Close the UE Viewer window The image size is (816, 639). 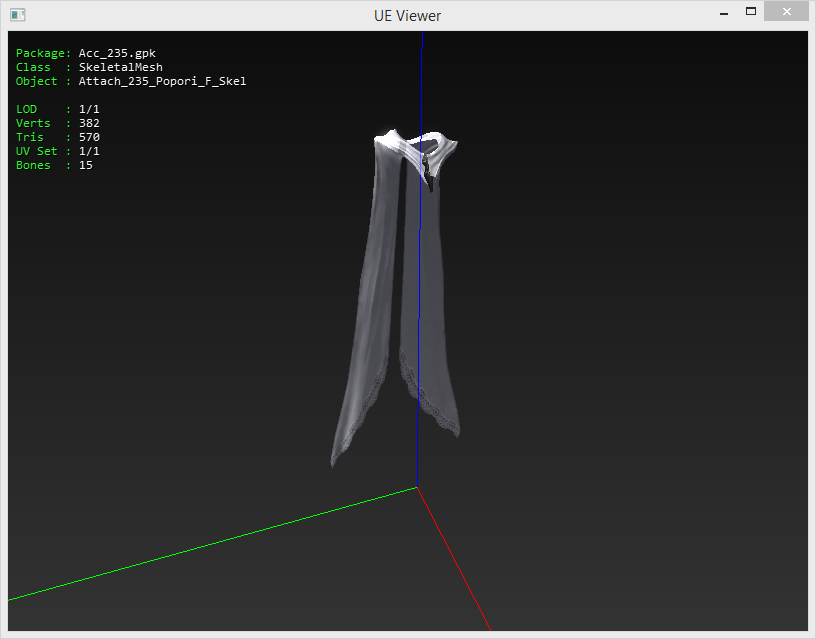click(x=786, y=12)
